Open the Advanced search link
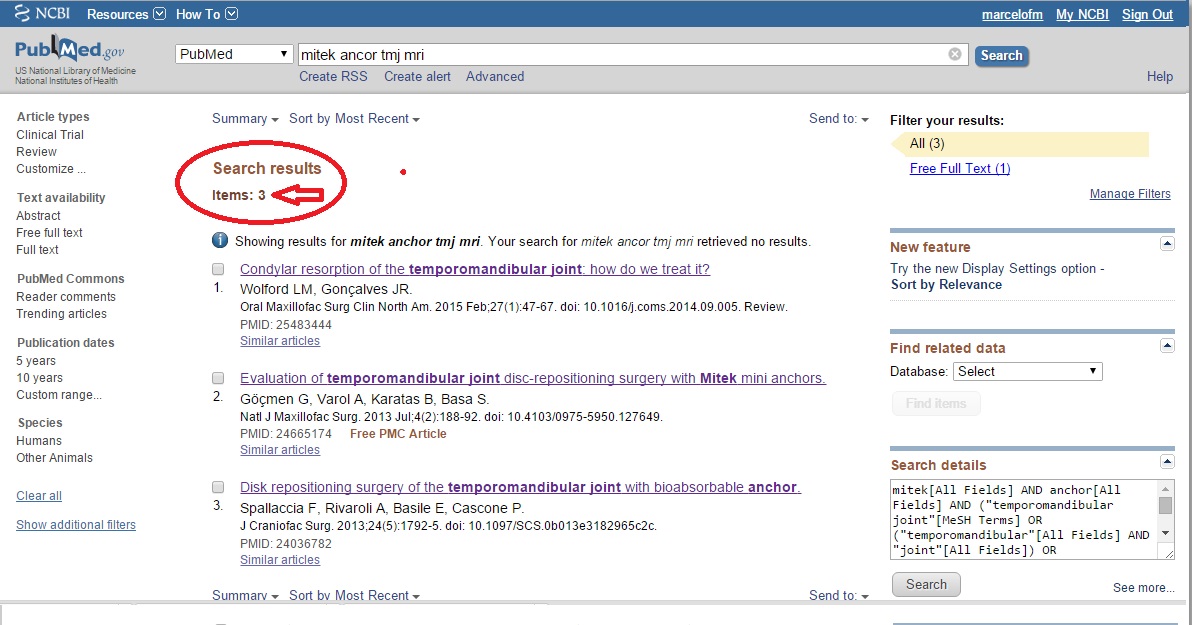 tap(495, 76)
